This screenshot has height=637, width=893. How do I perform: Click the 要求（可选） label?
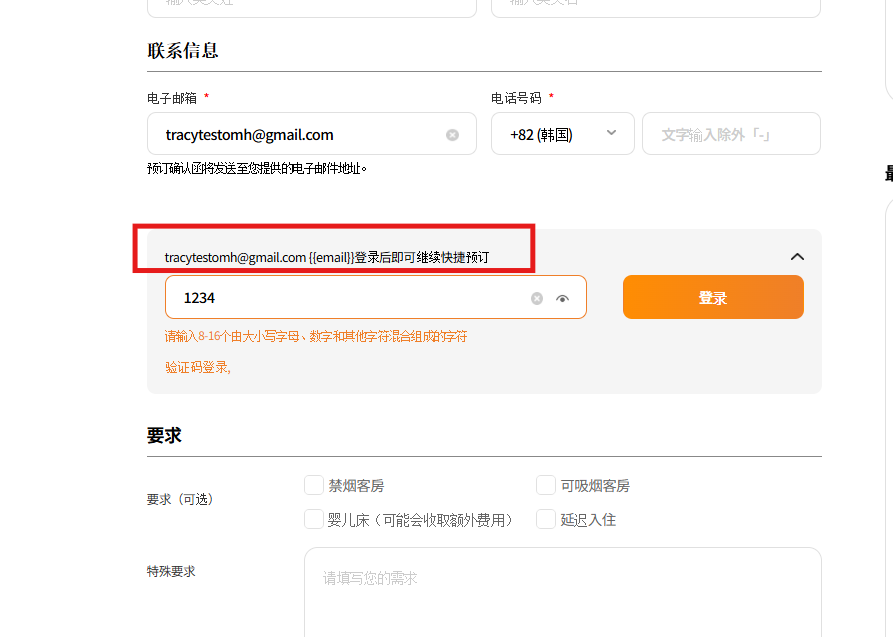[x=180, y=500]
